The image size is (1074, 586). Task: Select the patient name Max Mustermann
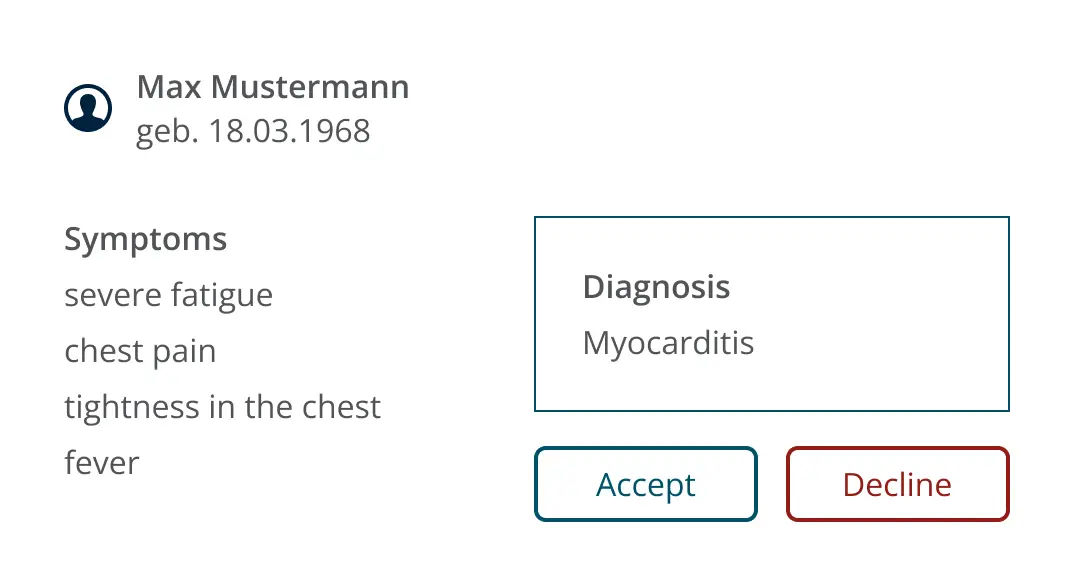pyautogui.click(x=273, y=87)
